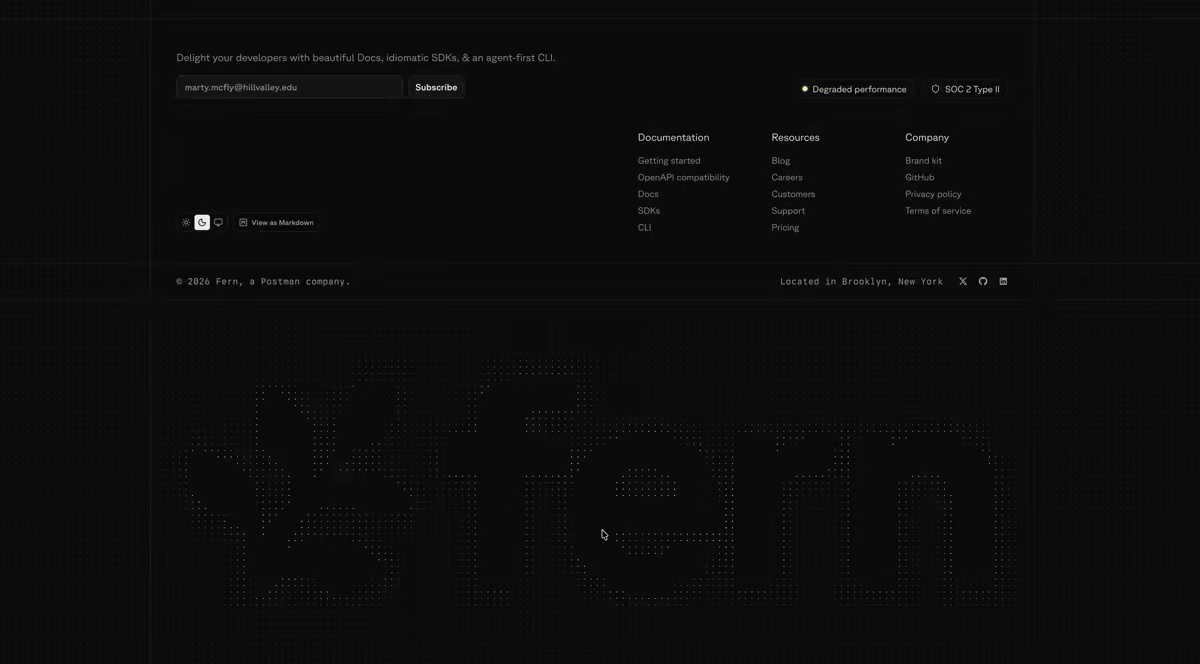Go to the Docs footer link

click(x=648, y=195)
